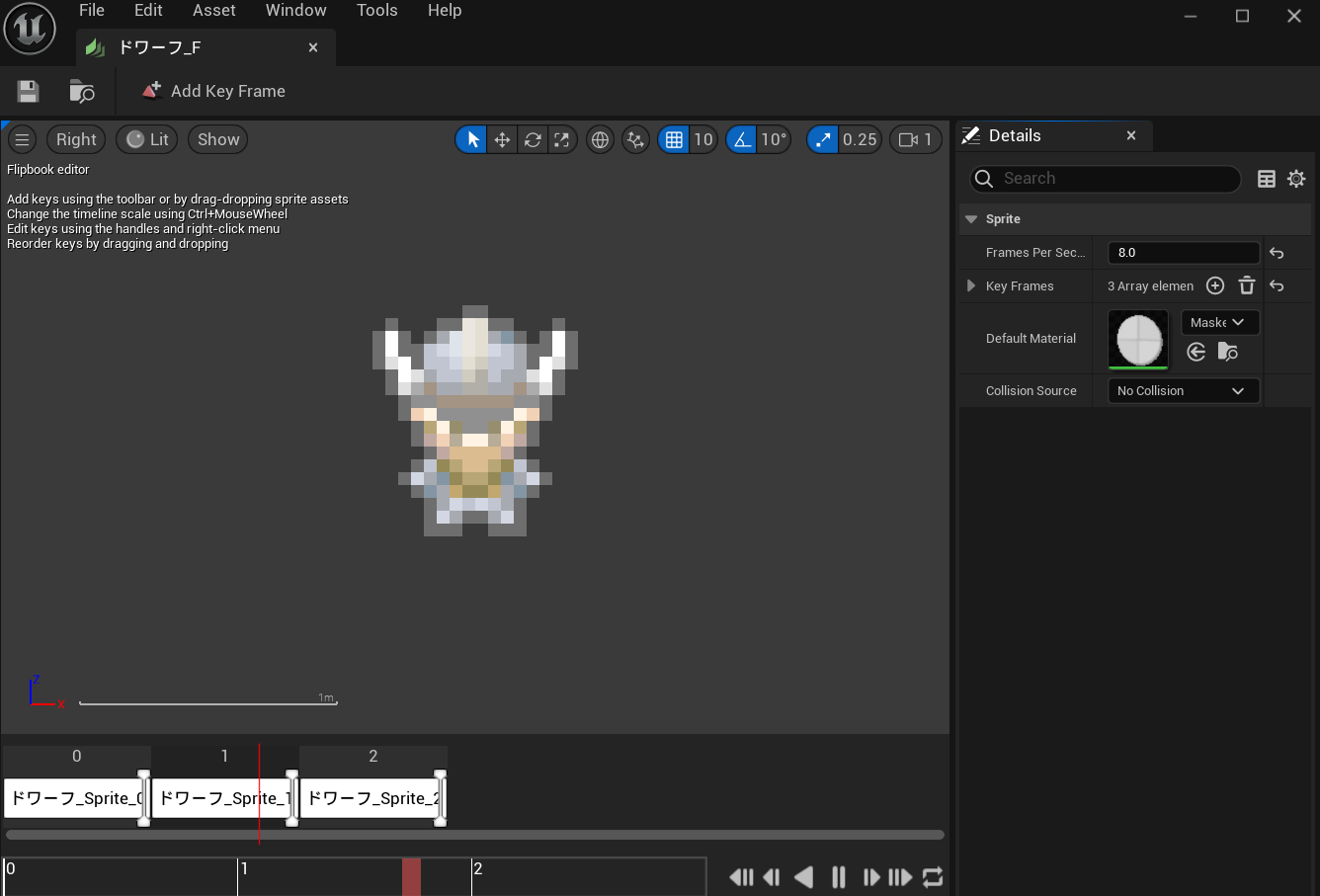Open the Default Material asset dropdown
Viewport: 1320px width, 896px height.
pos(1219,322)
